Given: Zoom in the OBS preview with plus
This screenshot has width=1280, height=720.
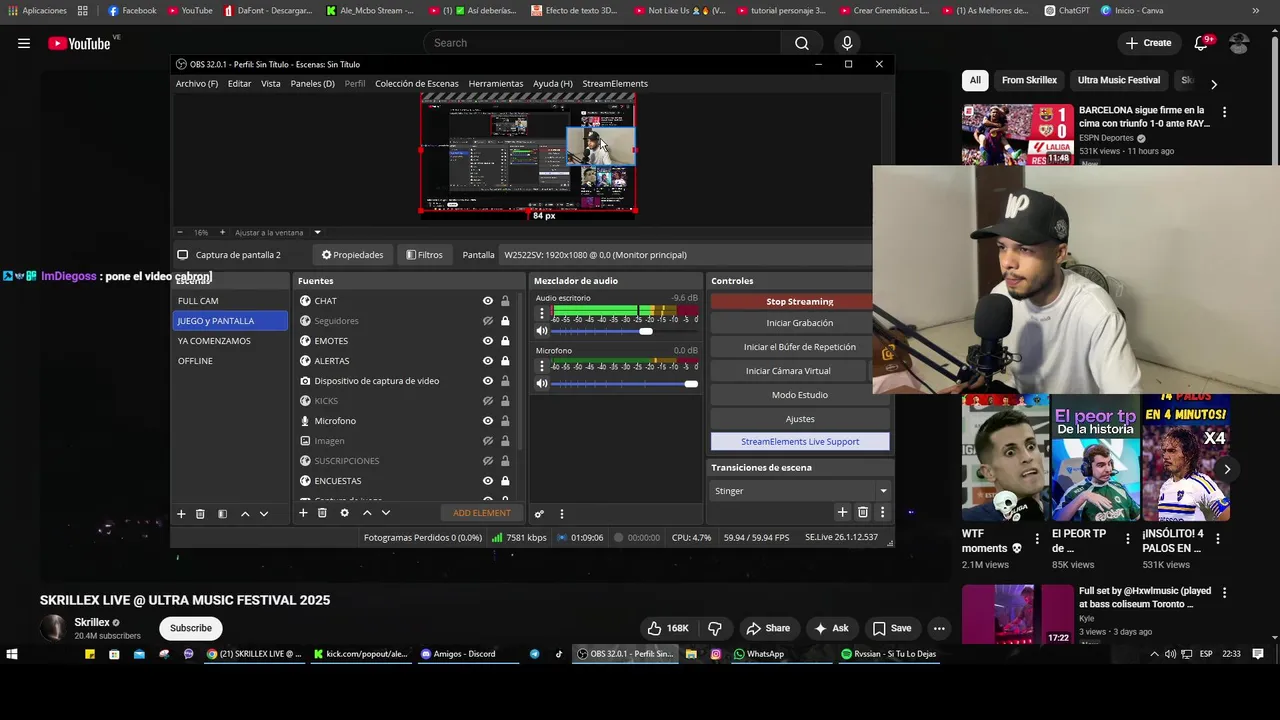Looking at the screenshot, I should click(x=222, y=232).
